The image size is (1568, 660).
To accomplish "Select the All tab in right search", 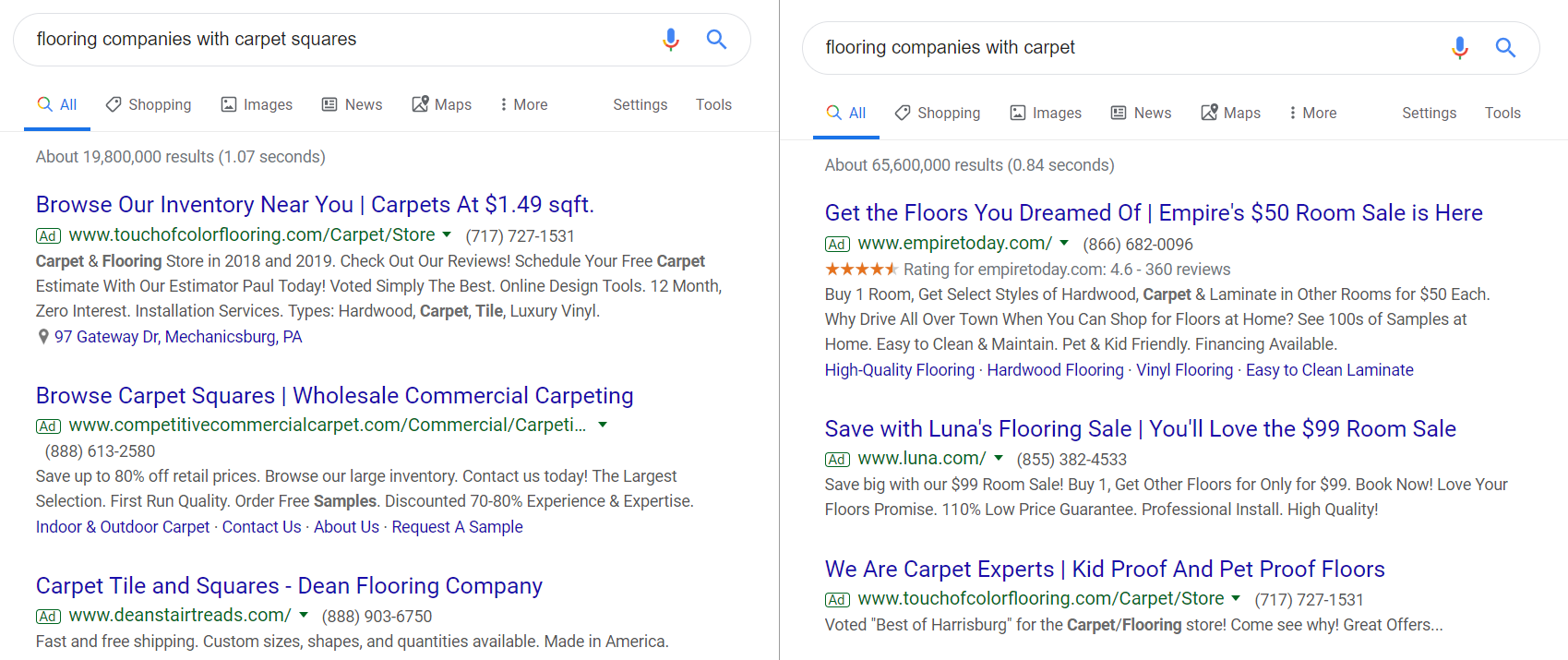I will click(846, 113).
